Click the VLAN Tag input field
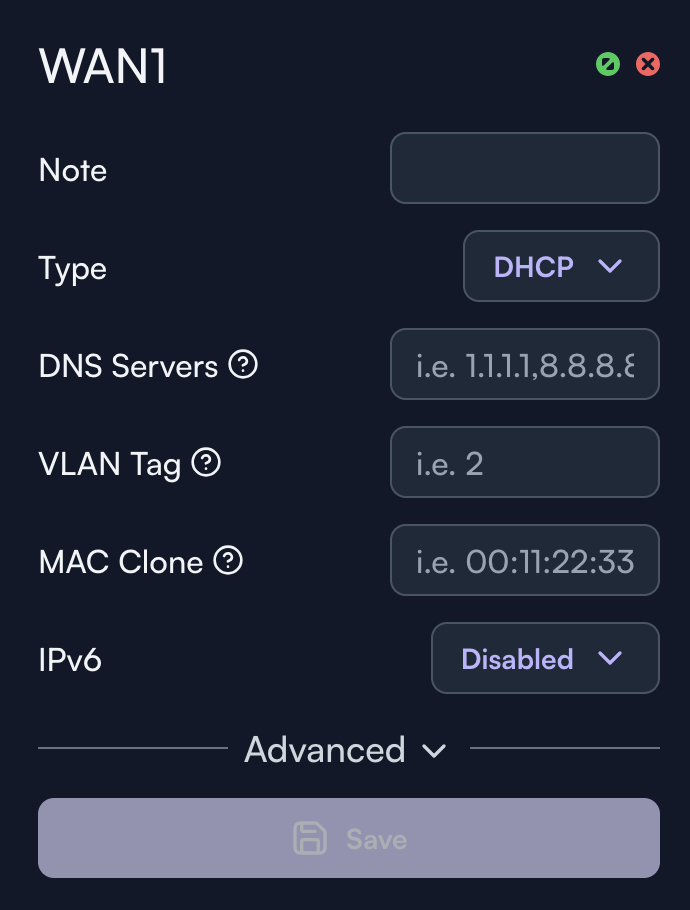 point(524,462)
